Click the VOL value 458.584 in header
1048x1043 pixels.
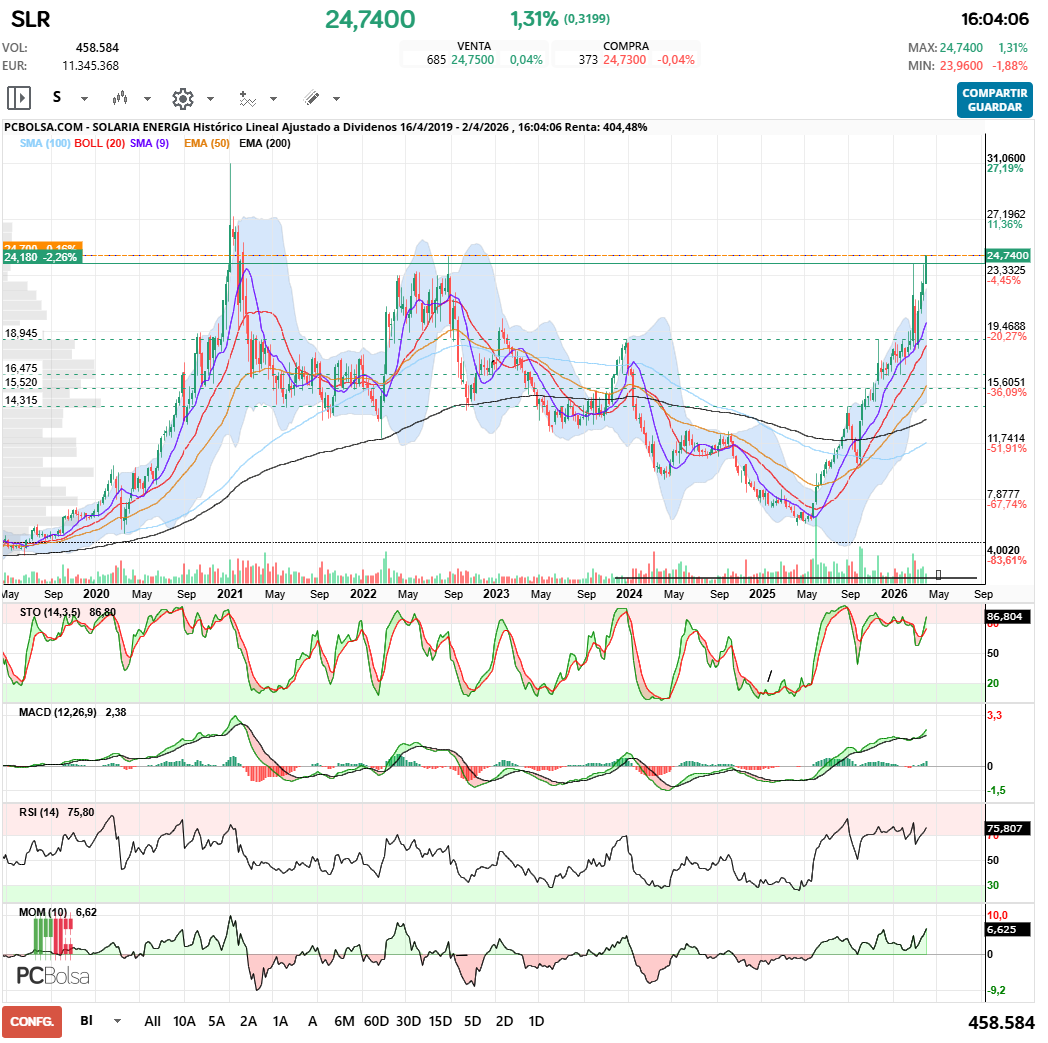point(98,47)
